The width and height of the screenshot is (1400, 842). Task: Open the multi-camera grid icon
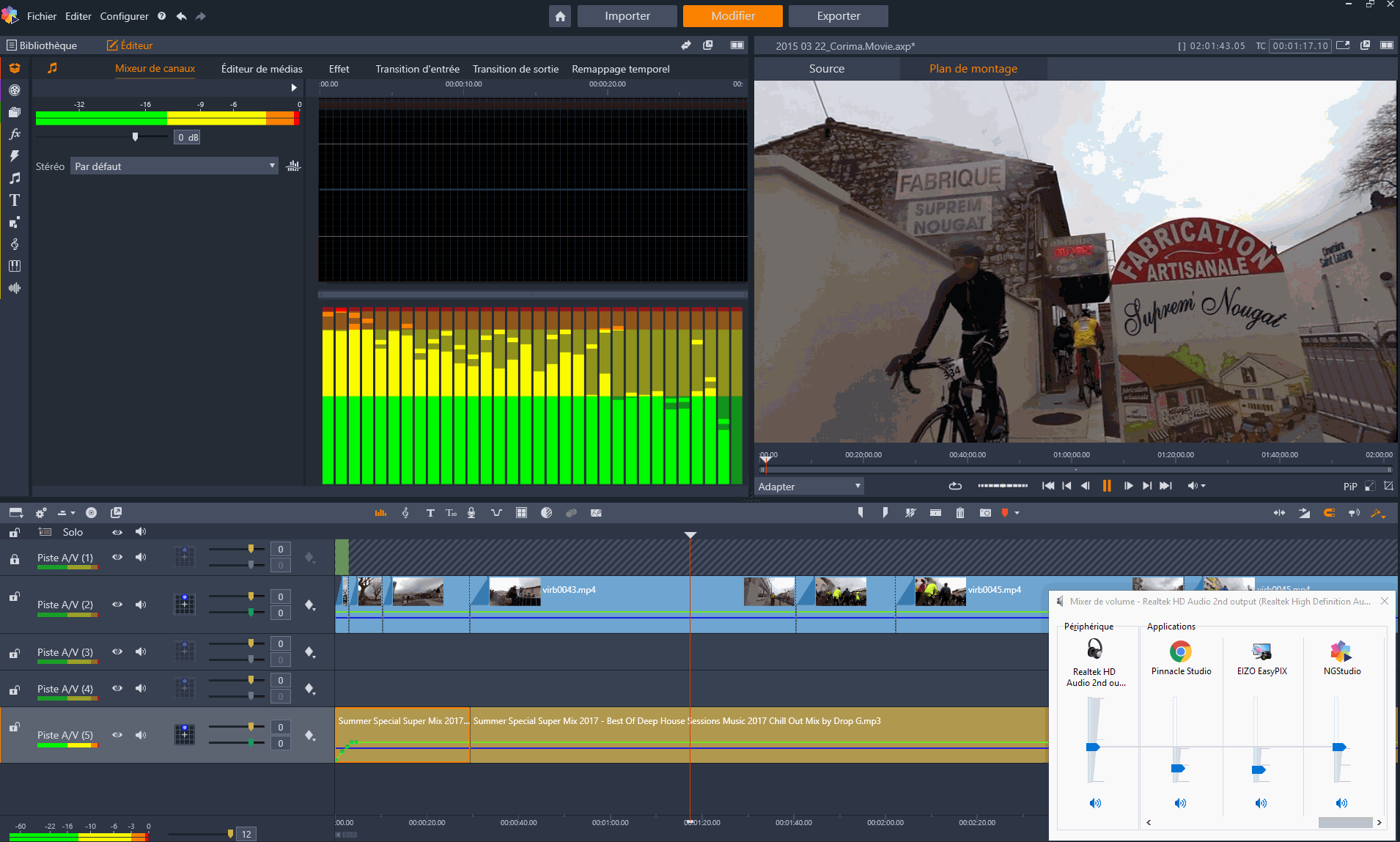point(521,513)
